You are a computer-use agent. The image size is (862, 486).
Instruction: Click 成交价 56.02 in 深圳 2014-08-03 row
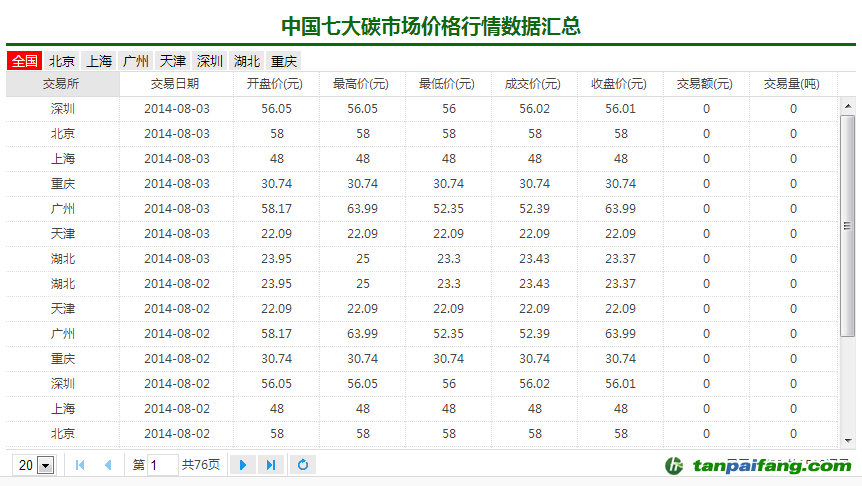coord(534,109)
